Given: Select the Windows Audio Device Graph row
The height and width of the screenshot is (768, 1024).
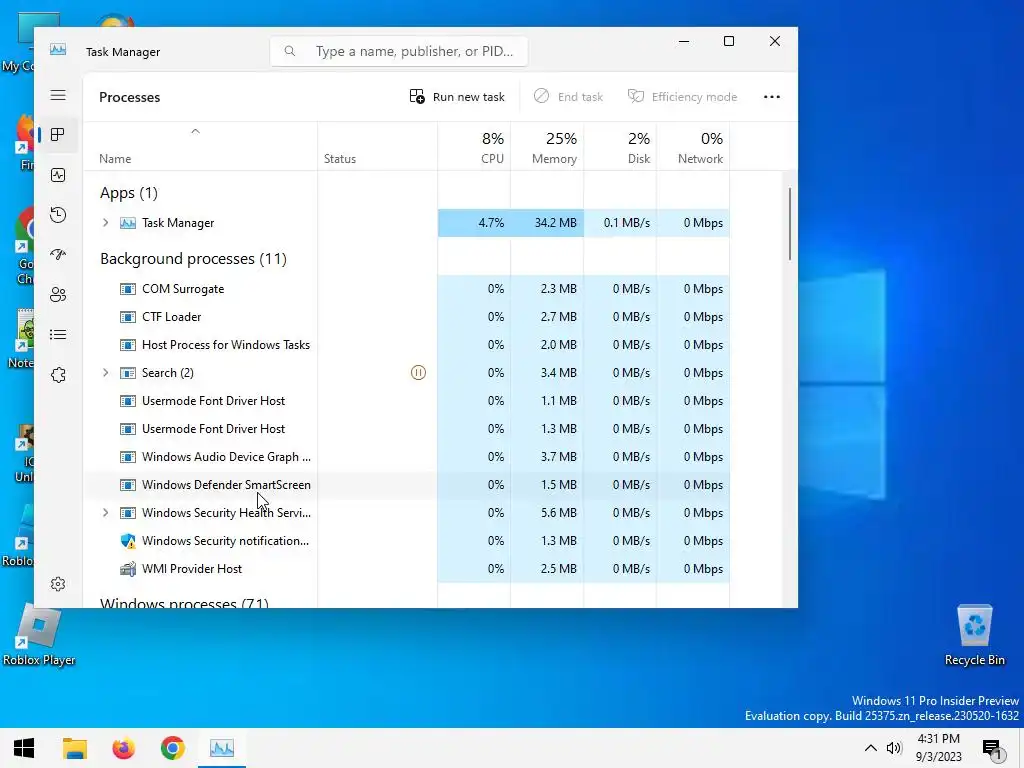Looking at the screenshot, I should (x=407, y=456).
